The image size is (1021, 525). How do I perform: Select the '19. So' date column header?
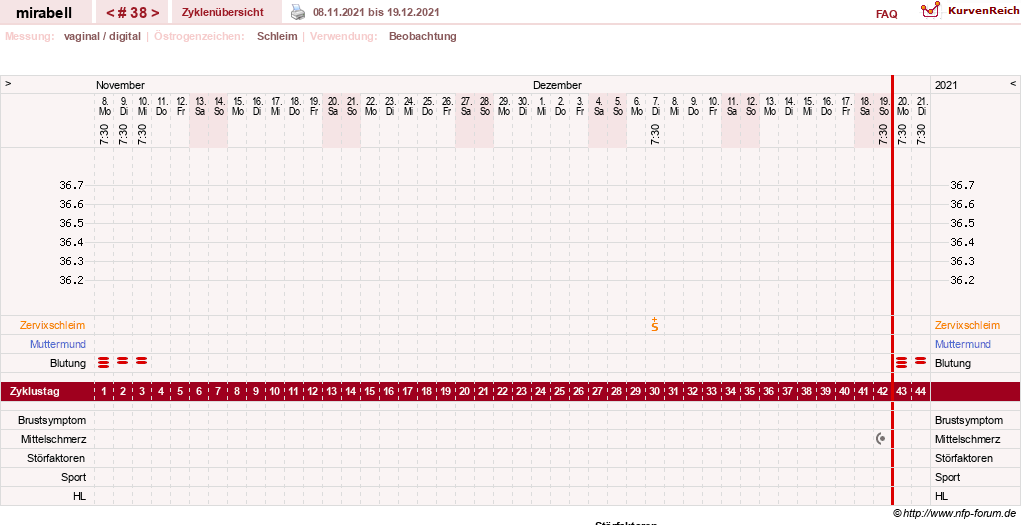[x=884, y=106]
